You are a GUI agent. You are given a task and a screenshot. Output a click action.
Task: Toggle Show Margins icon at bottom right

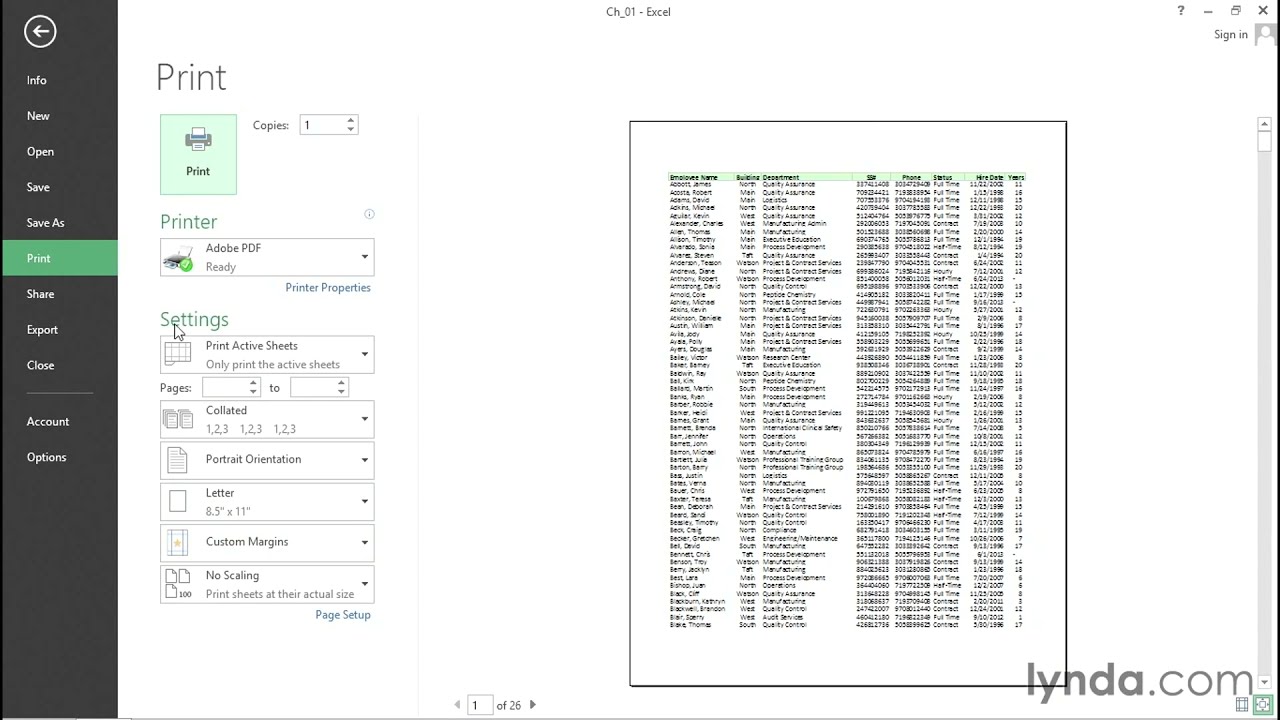[1242, 704]
